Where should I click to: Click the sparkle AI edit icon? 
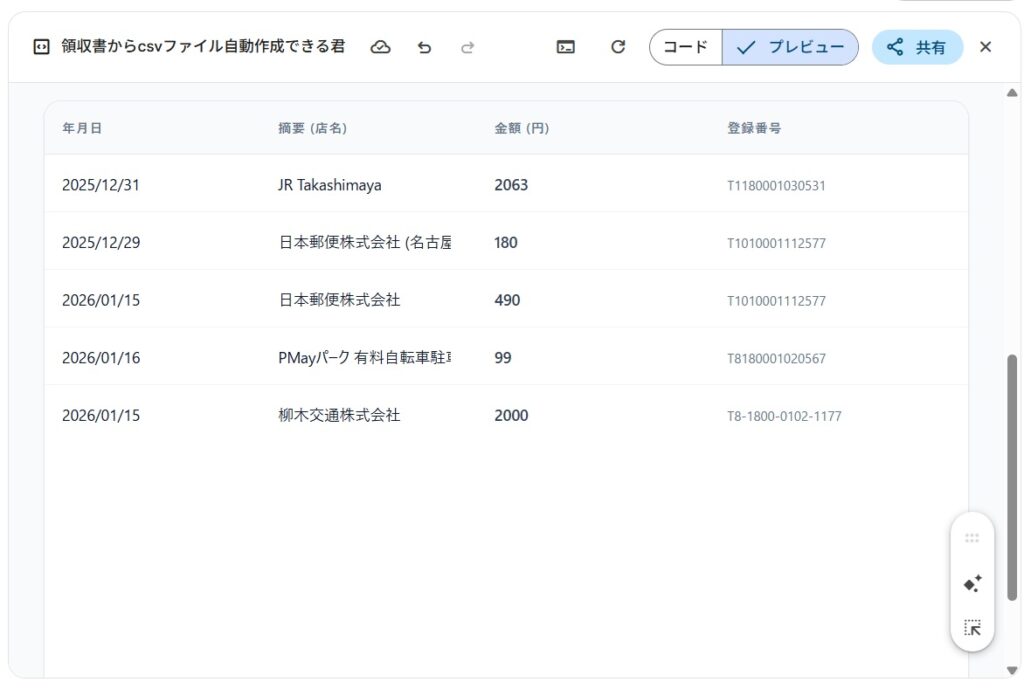[x=972, y=584]
